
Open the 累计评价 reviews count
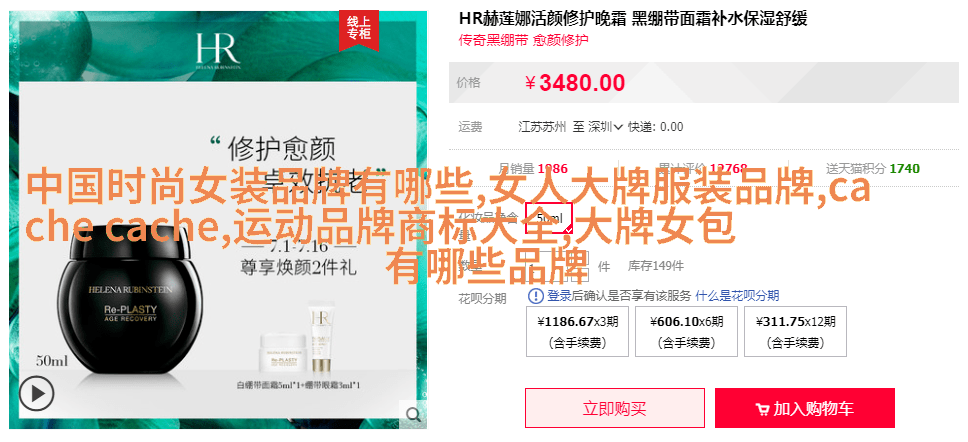tap(703, 168)
